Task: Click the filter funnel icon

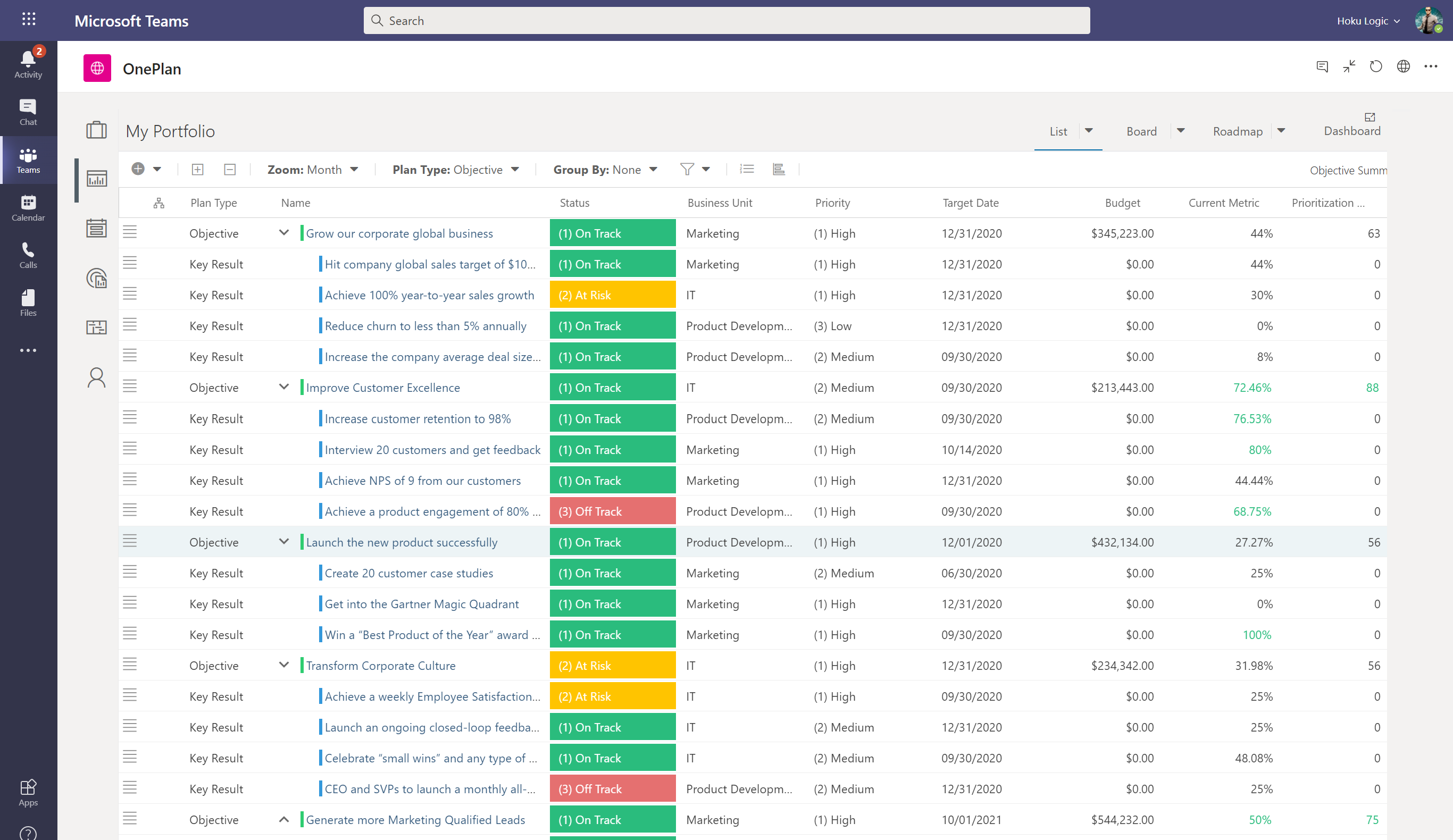Action: [687, 170]
